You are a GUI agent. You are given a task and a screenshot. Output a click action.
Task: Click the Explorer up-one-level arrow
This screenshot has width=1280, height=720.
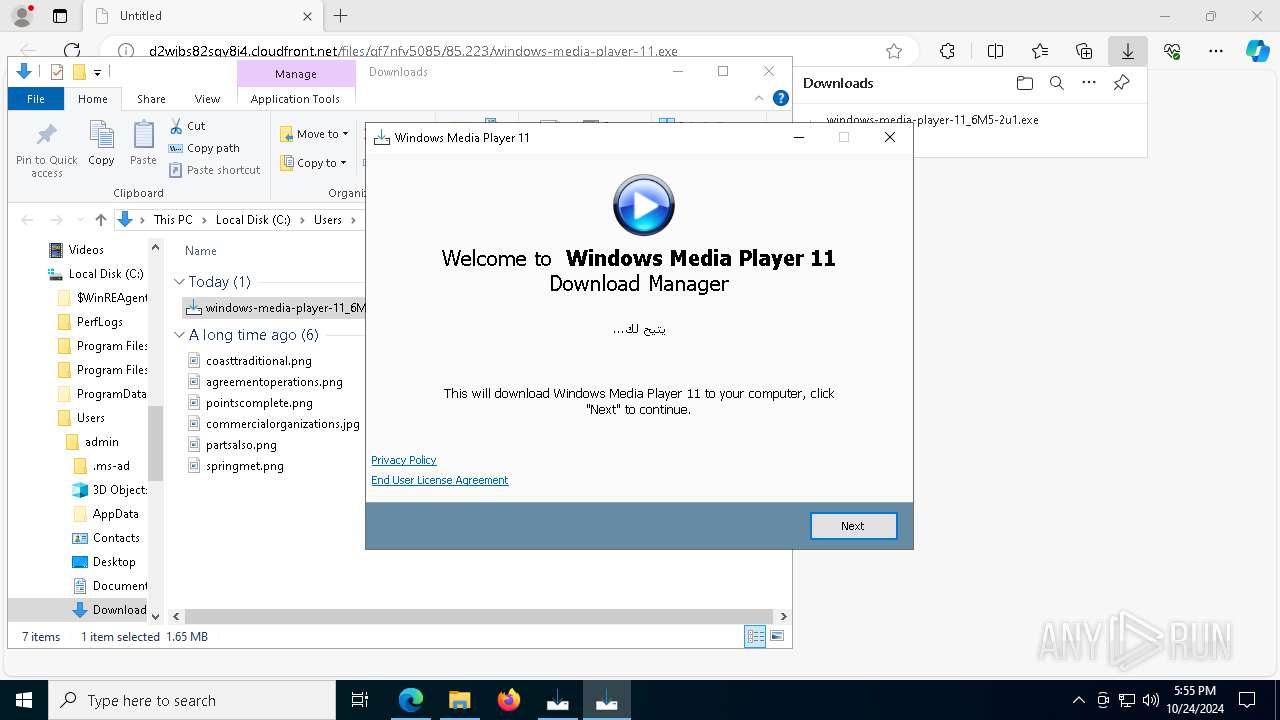coord(100,220)
